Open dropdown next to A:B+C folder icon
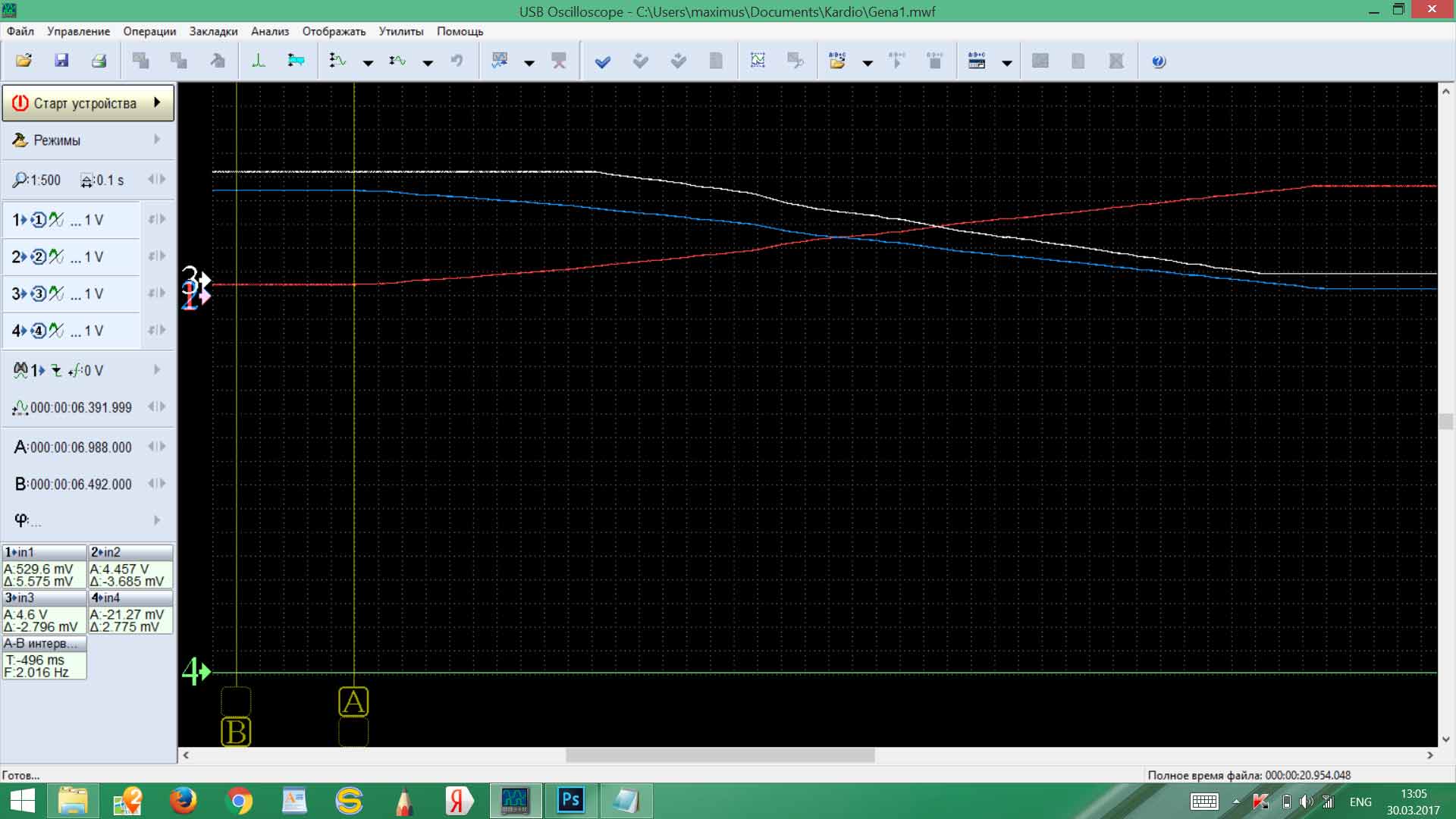The width and height of the screenshot is (1456, 819). tap(868, 63)
